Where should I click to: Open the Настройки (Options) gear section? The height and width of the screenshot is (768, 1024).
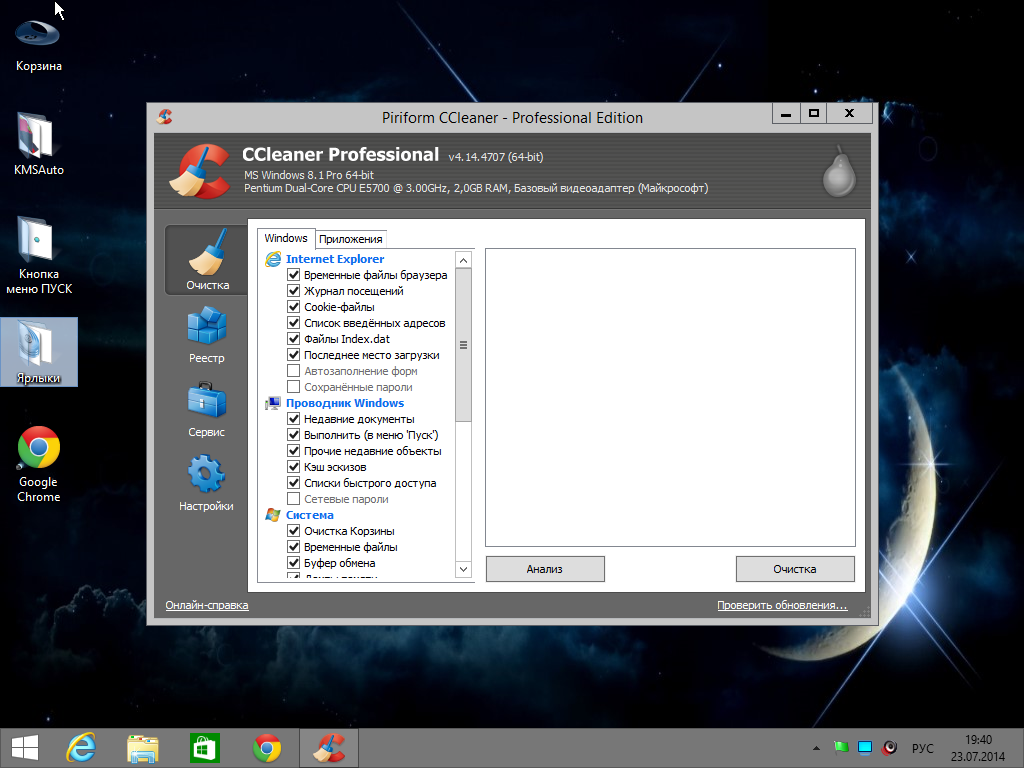[206, 483]
